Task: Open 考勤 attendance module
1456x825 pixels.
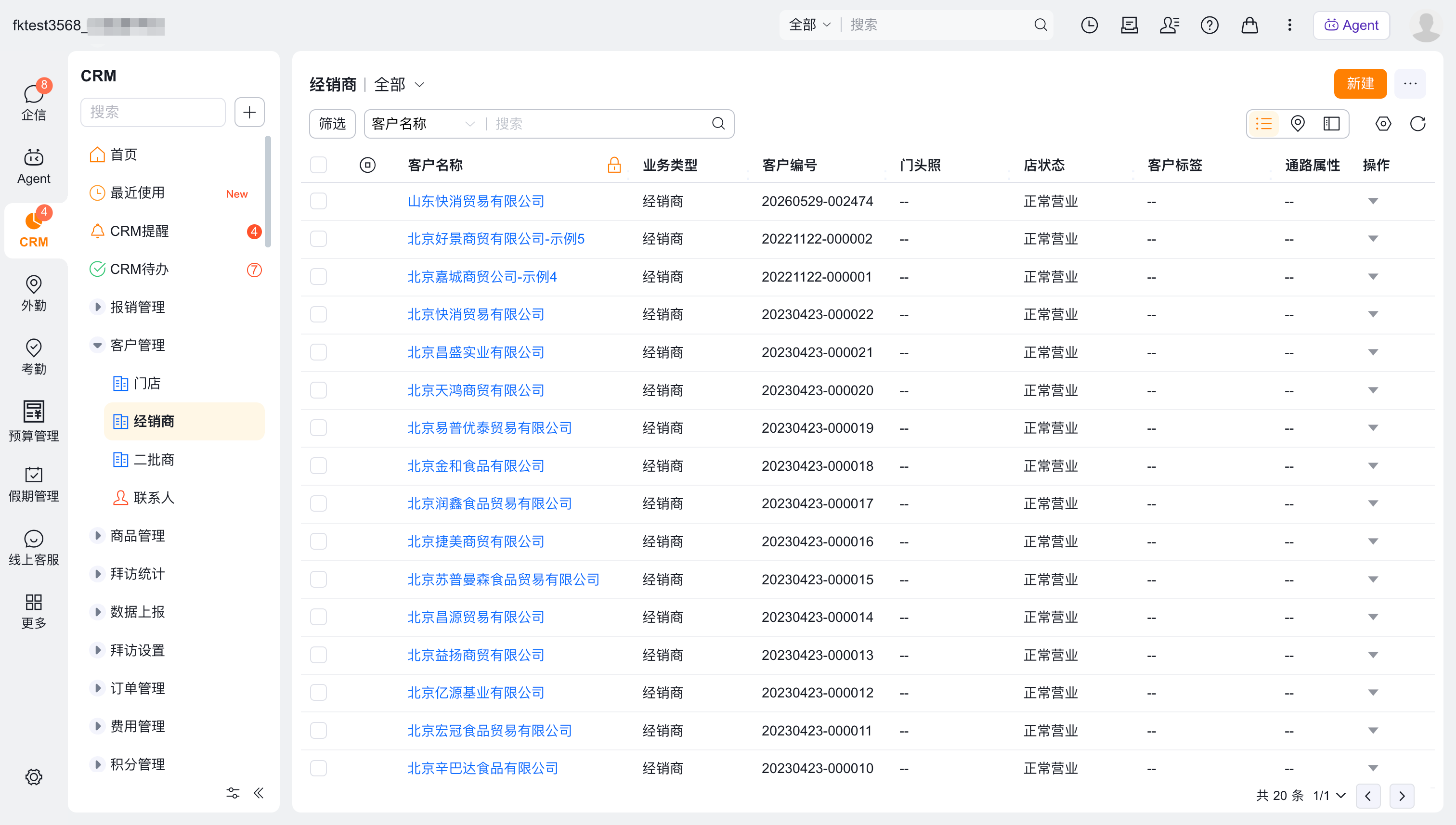Action: click(x=34, y=356)
